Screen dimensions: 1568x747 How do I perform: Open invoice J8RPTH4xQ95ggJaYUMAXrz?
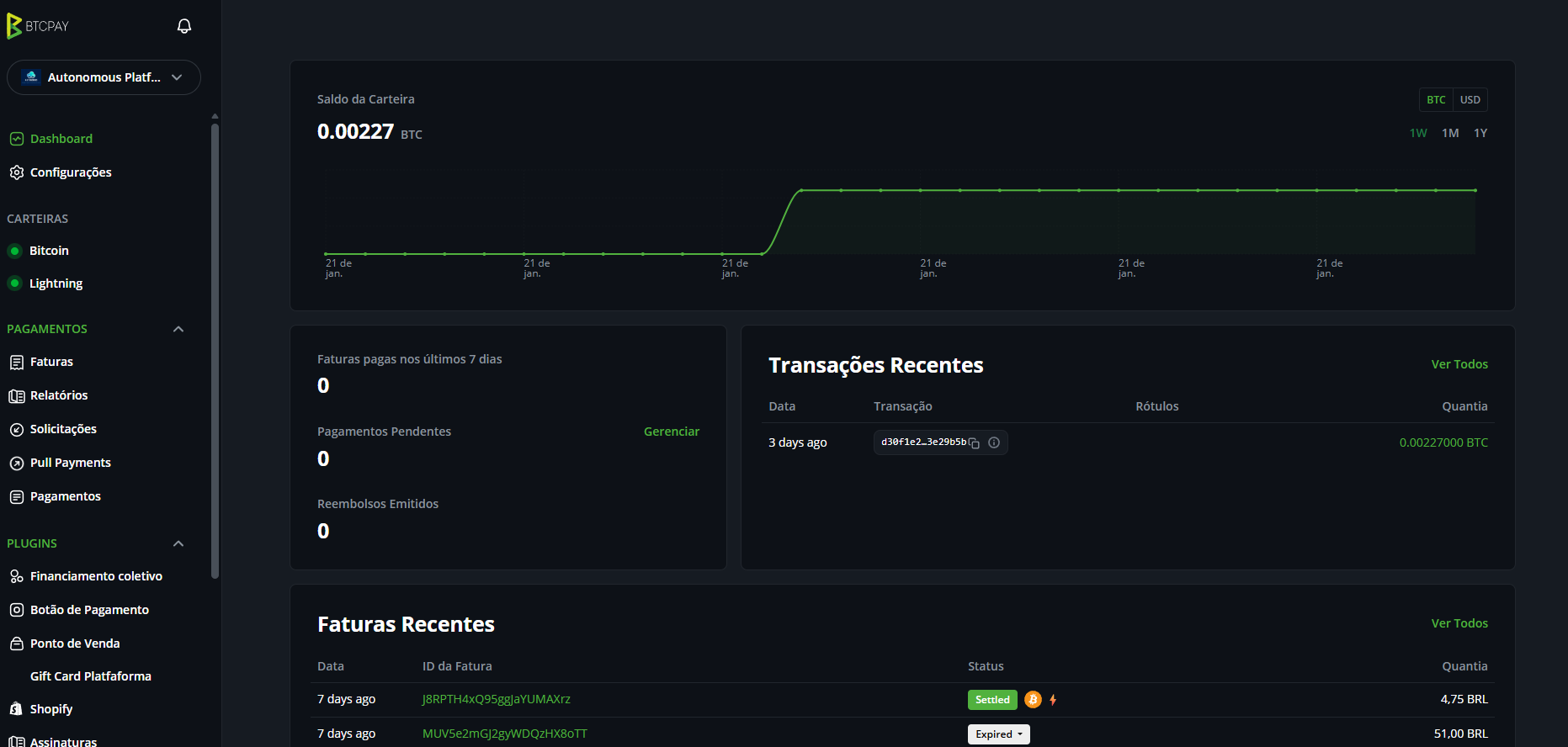[x=496, y=699]
